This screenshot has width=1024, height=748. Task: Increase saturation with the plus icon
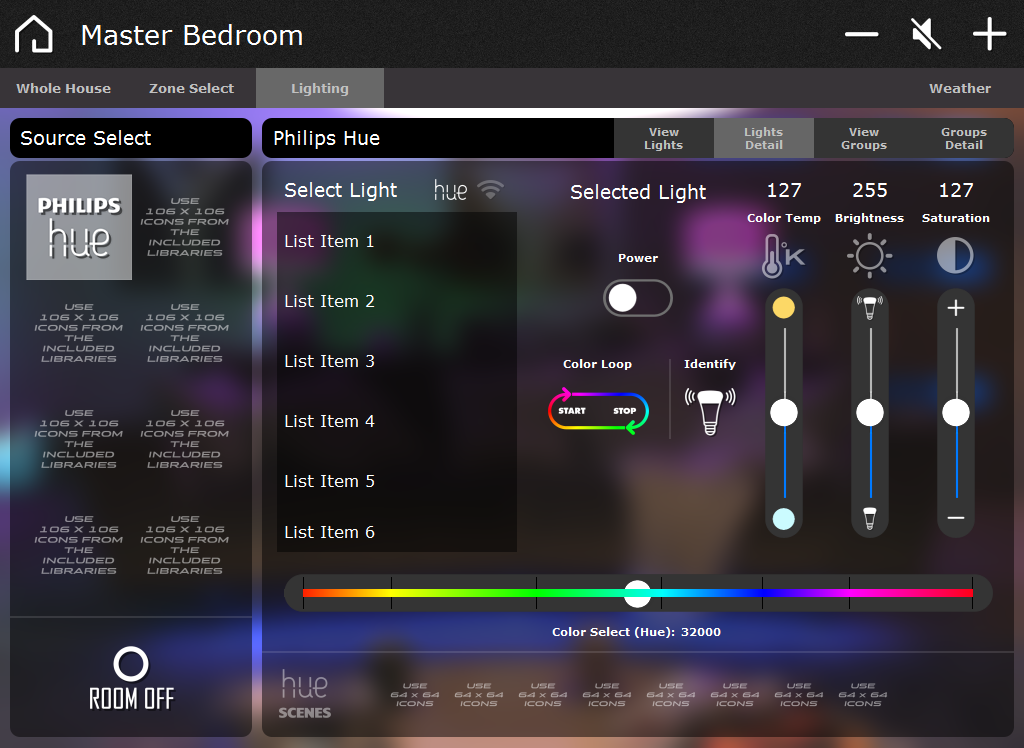955,308
